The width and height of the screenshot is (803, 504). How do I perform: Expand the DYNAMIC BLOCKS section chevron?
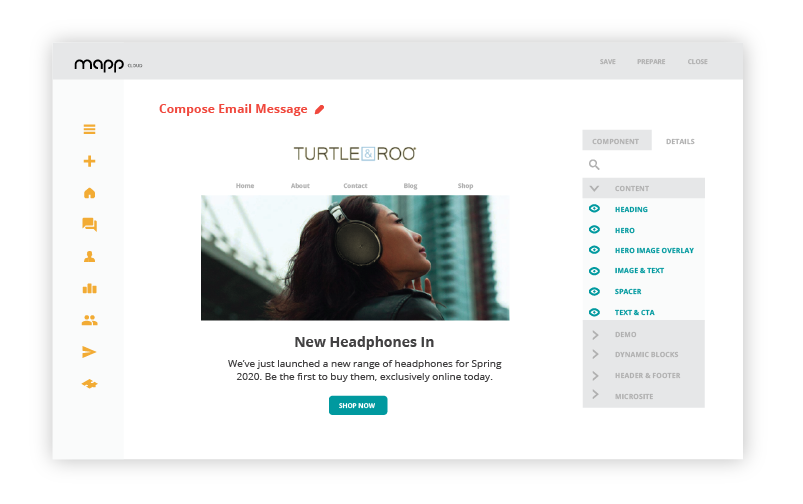coord(595,354)
